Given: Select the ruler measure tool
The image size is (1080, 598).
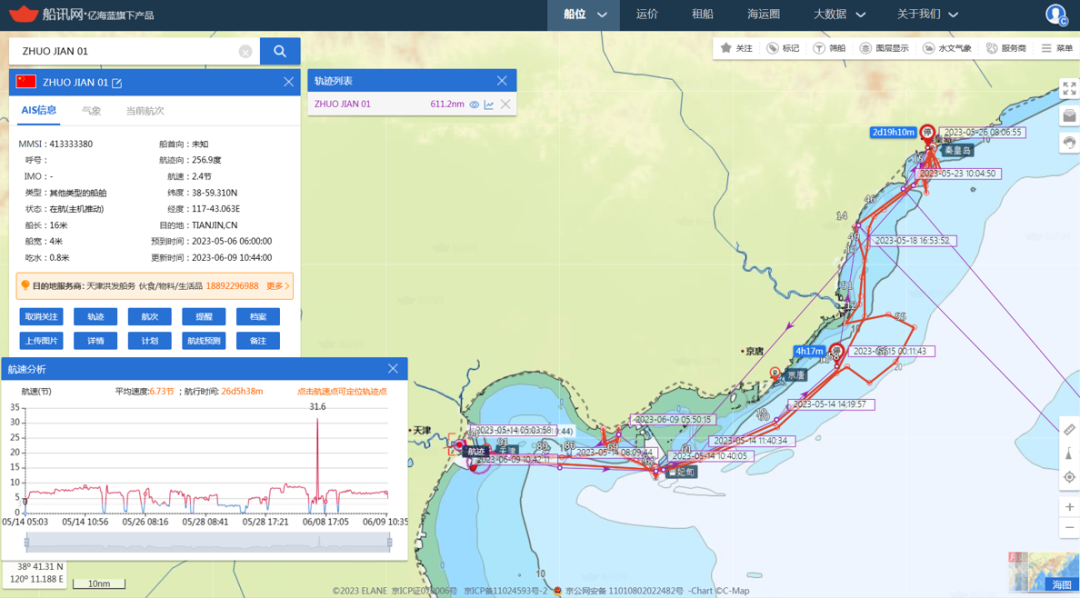Looking at the screenshot, I should [x=1069, y=429].
